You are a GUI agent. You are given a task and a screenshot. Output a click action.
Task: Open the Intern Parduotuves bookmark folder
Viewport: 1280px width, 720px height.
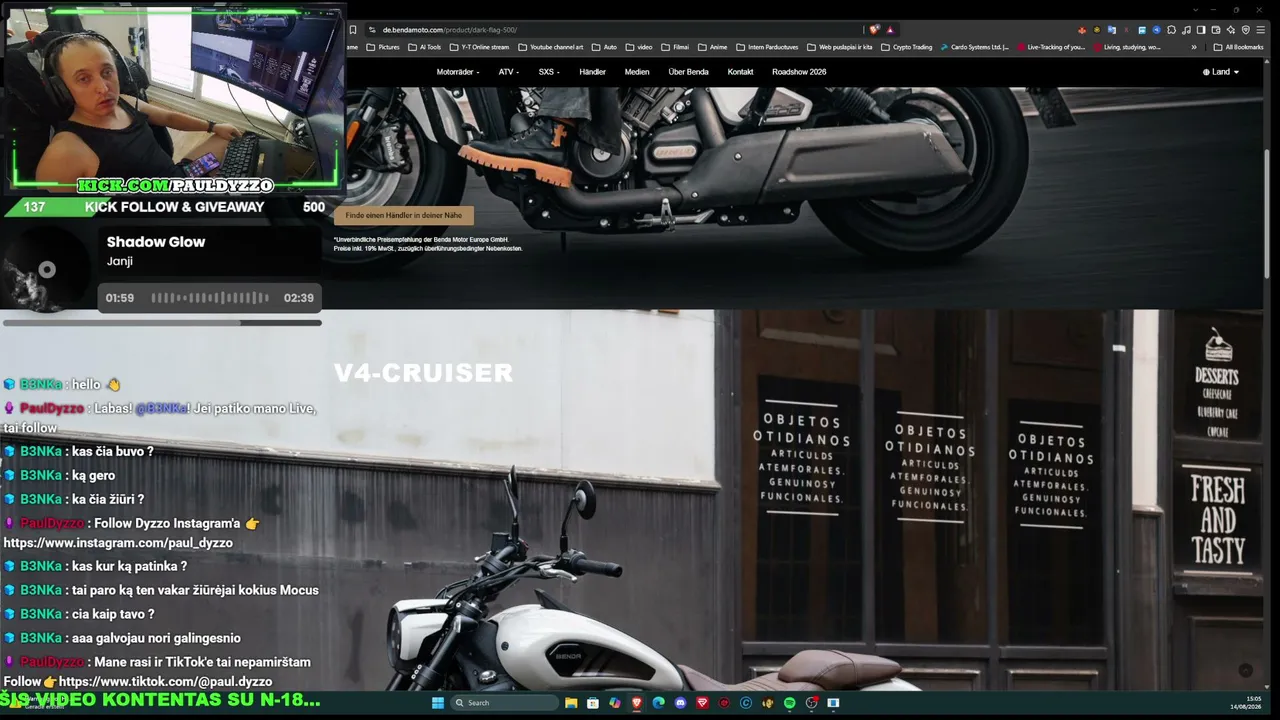[x=767, y=47]
